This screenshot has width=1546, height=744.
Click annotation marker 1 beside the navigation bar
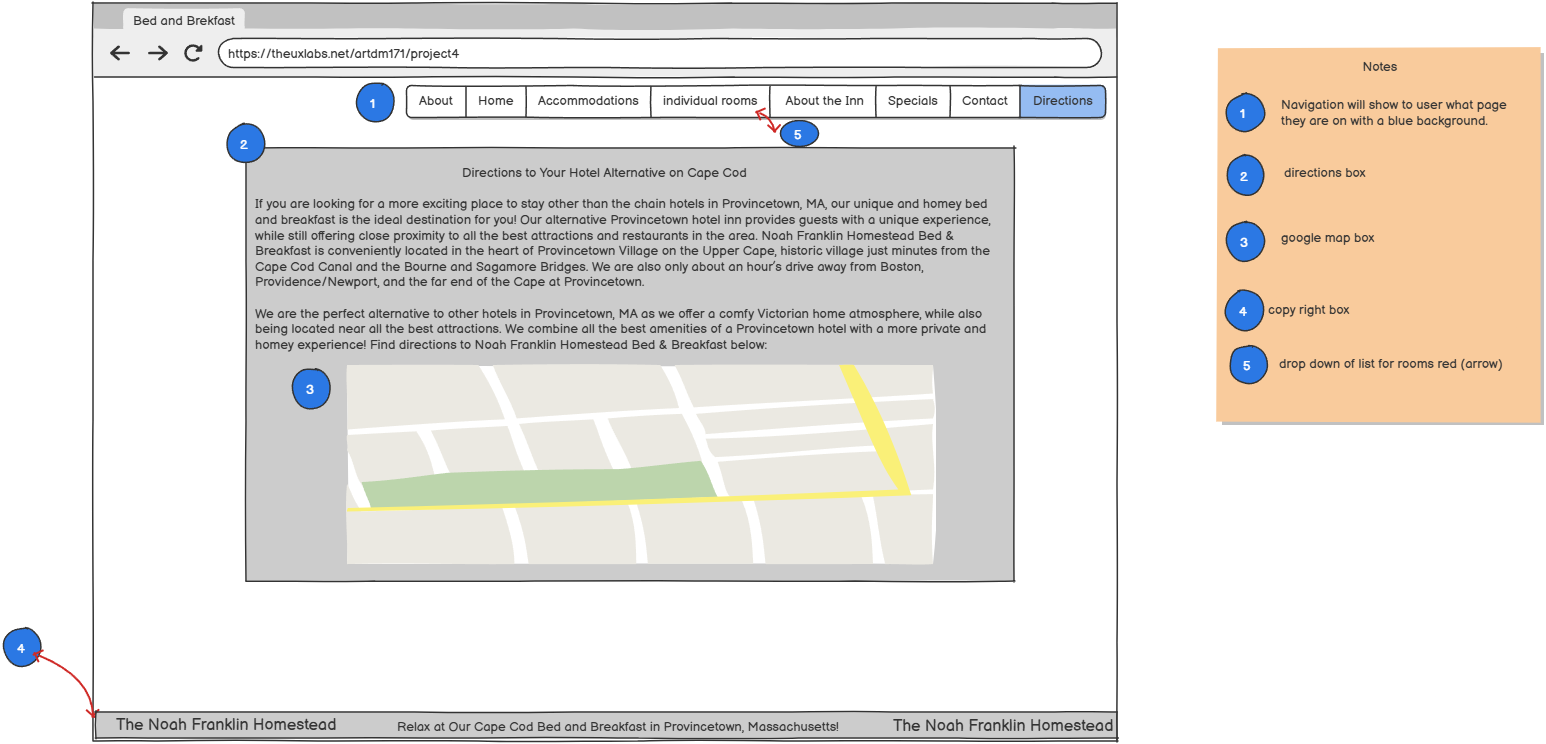375,102
